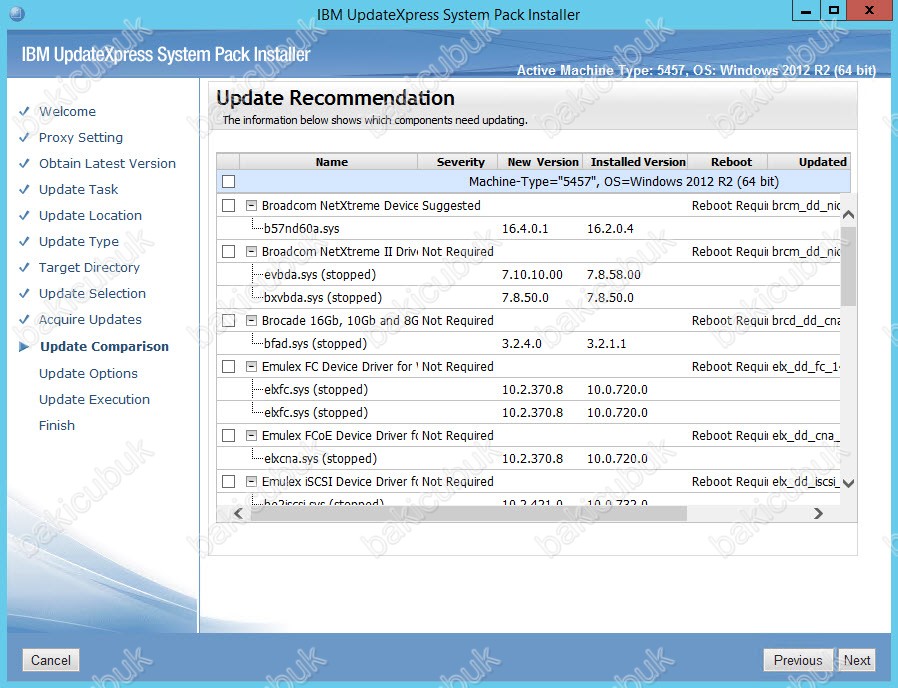Select the Brocade 16Gb, 10Gb and 8G checkbox
Viewport: 898px width, 688px height.
tap(229, 320)
